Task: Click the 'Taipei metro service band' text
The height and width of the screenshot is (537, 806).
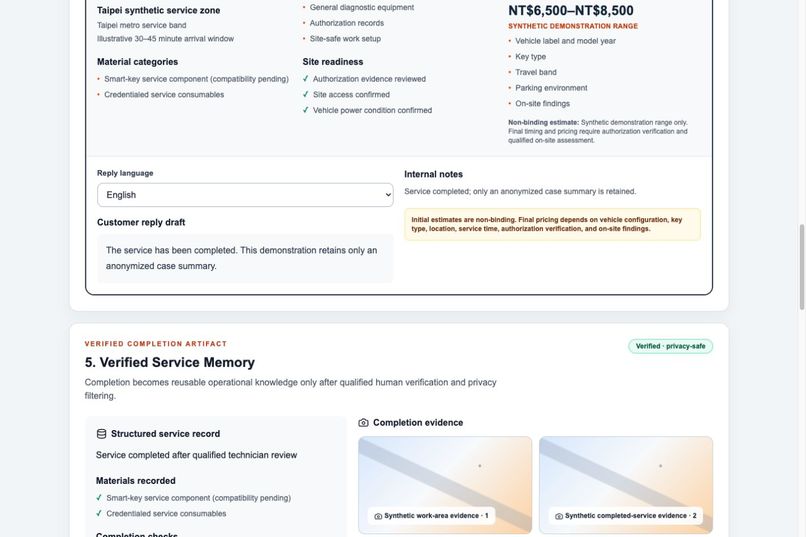Action: (x=141, y=25)
